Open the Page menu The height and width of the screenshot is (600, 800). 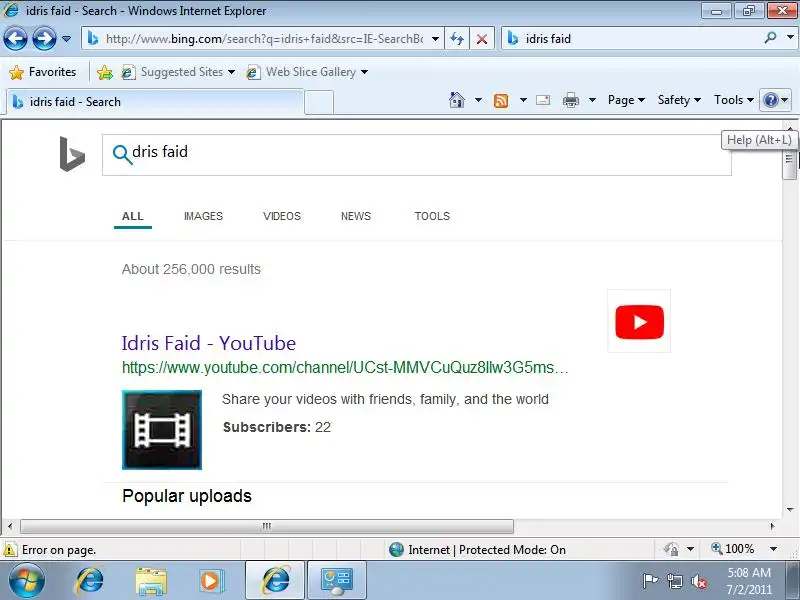pyautogui.click(x=626, y=100)
